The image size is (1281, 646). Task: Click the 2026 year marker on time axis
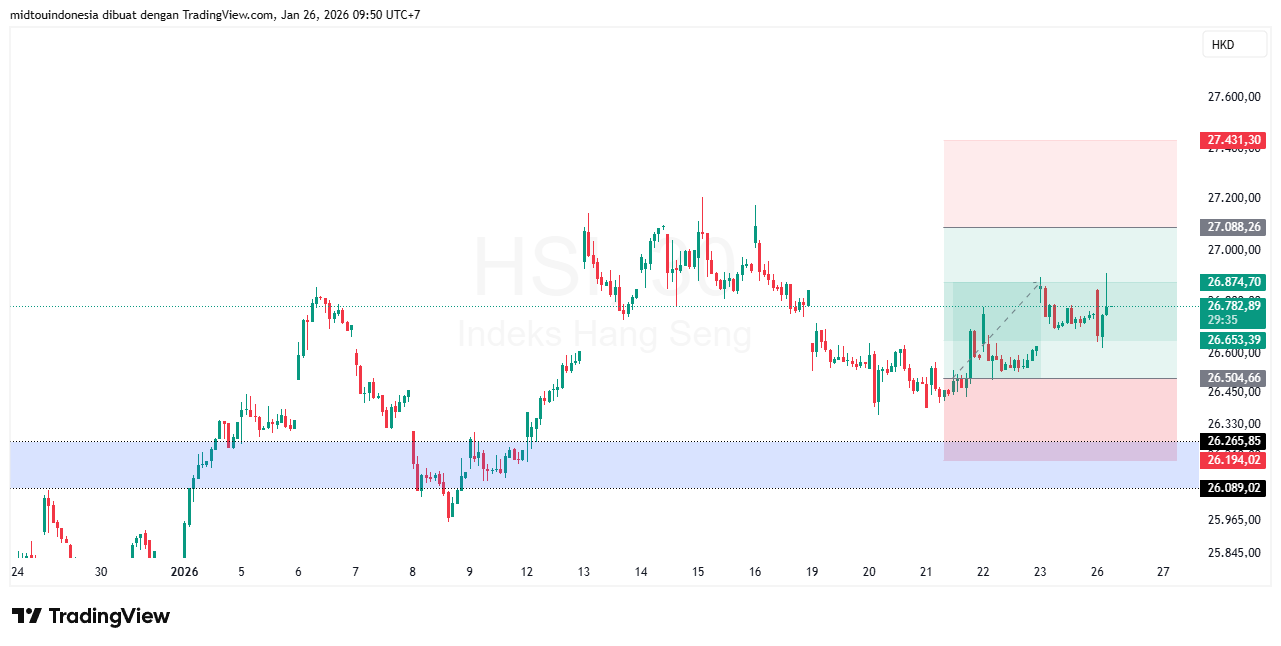coord(185,572)
